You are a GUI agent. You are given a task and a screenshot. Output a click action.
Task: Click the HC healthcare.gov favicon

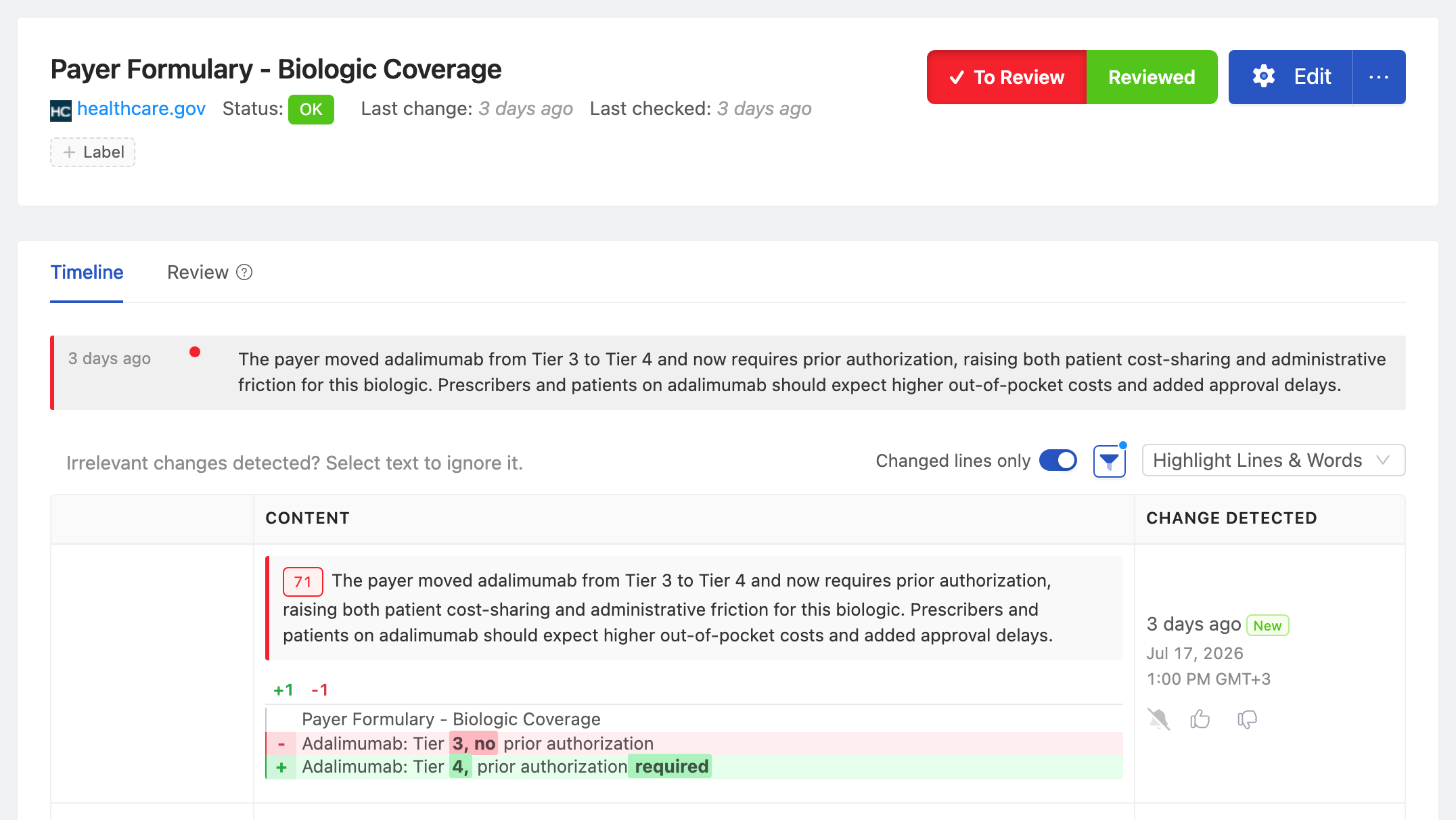point(61,110)
